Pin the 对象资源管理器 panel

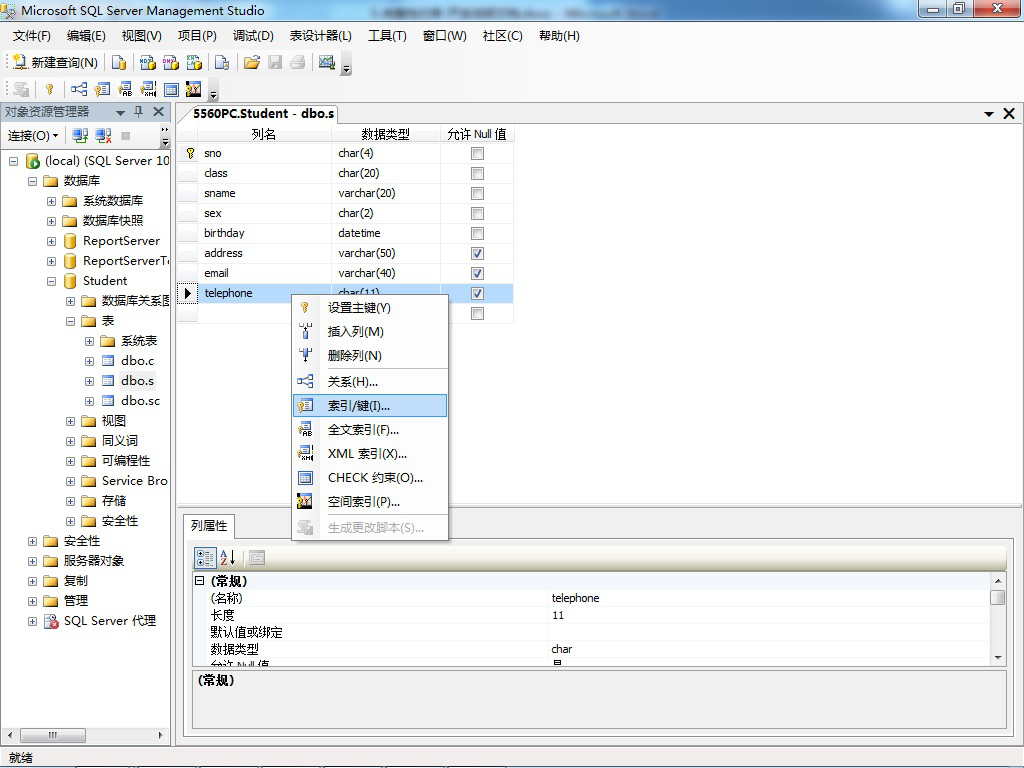click(x=138, y=112)
